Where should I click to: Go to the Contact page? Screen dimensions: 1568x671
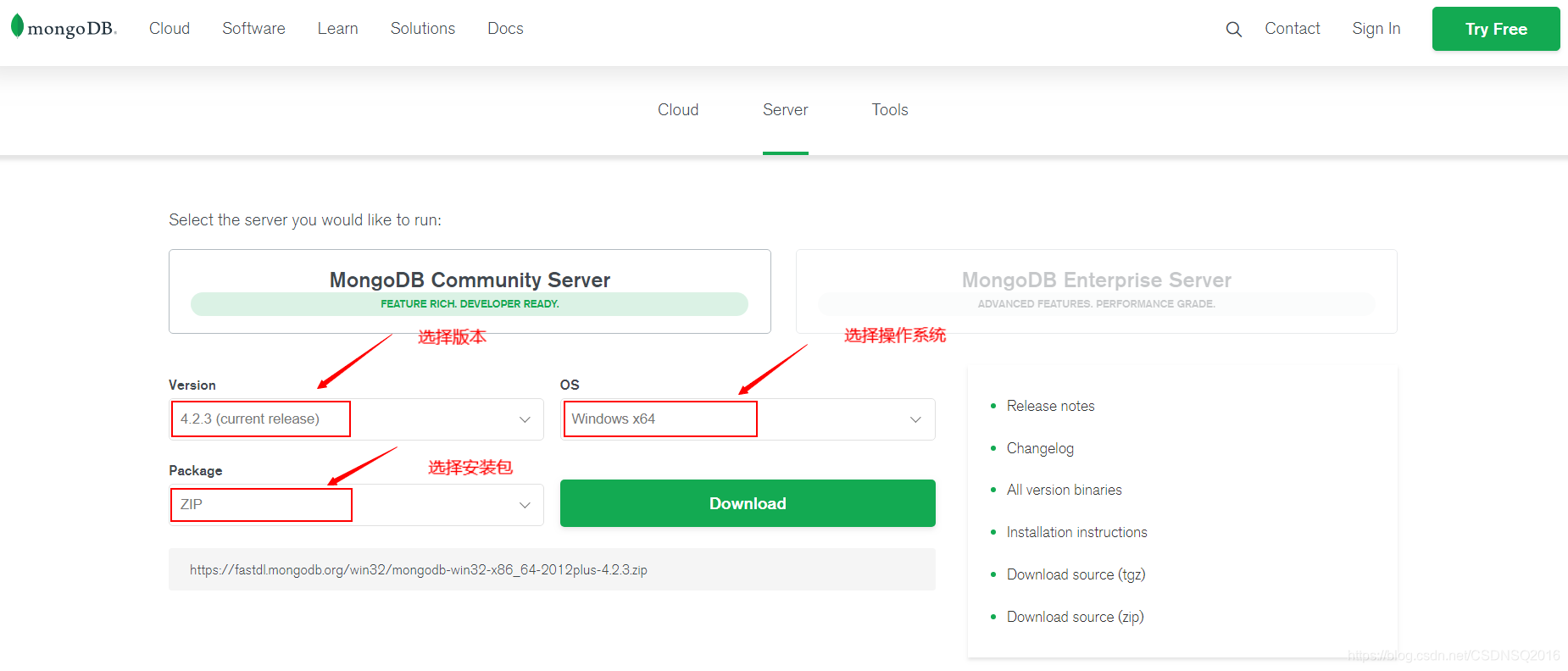tap(1293, 29)
